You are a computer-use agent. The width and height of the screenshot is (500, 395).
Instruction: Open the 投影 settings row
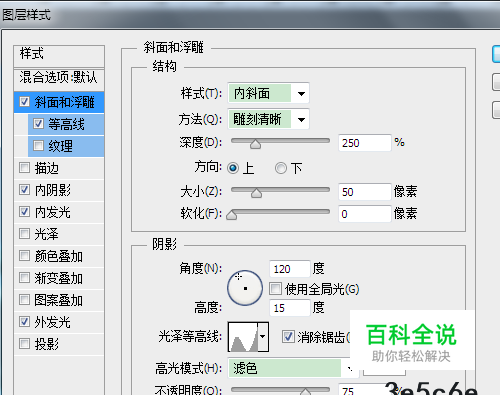[59, 344]
